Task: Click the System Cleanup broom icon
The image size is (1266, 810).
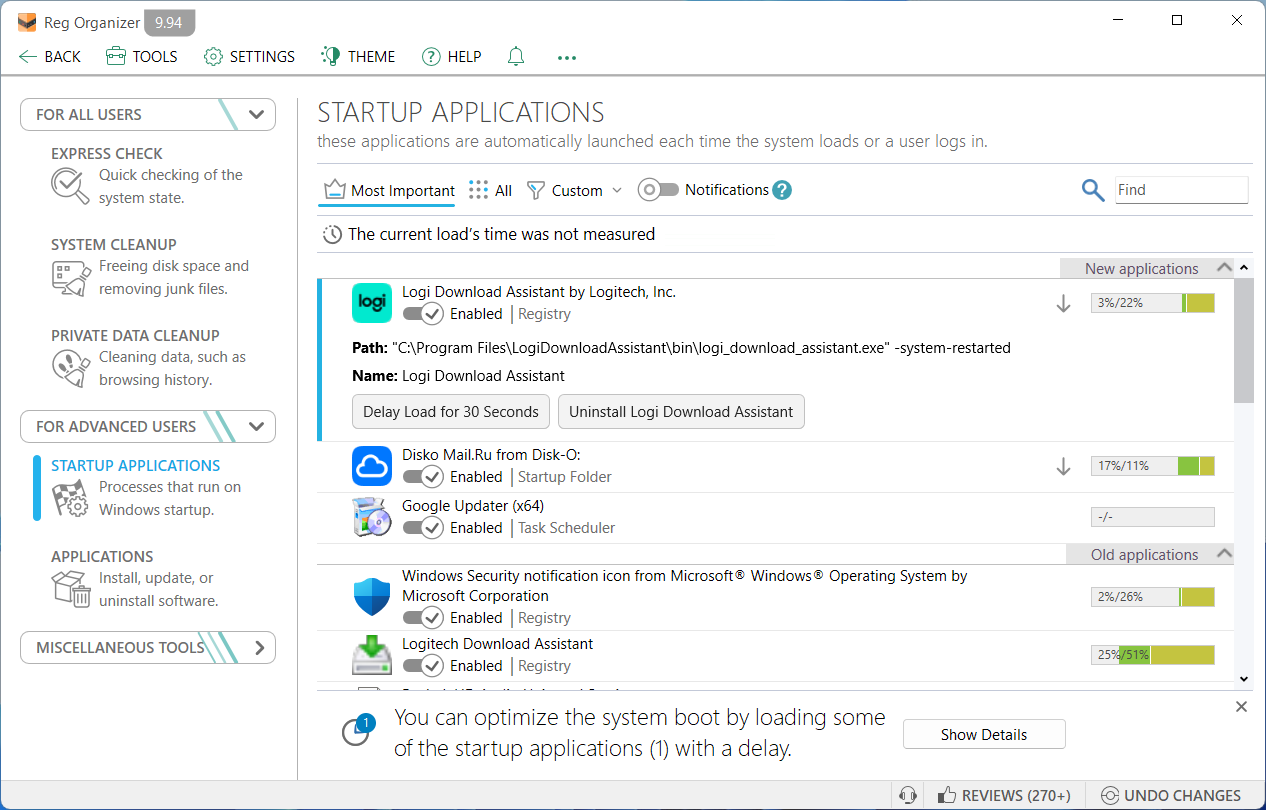Action: tap(71, 278)
